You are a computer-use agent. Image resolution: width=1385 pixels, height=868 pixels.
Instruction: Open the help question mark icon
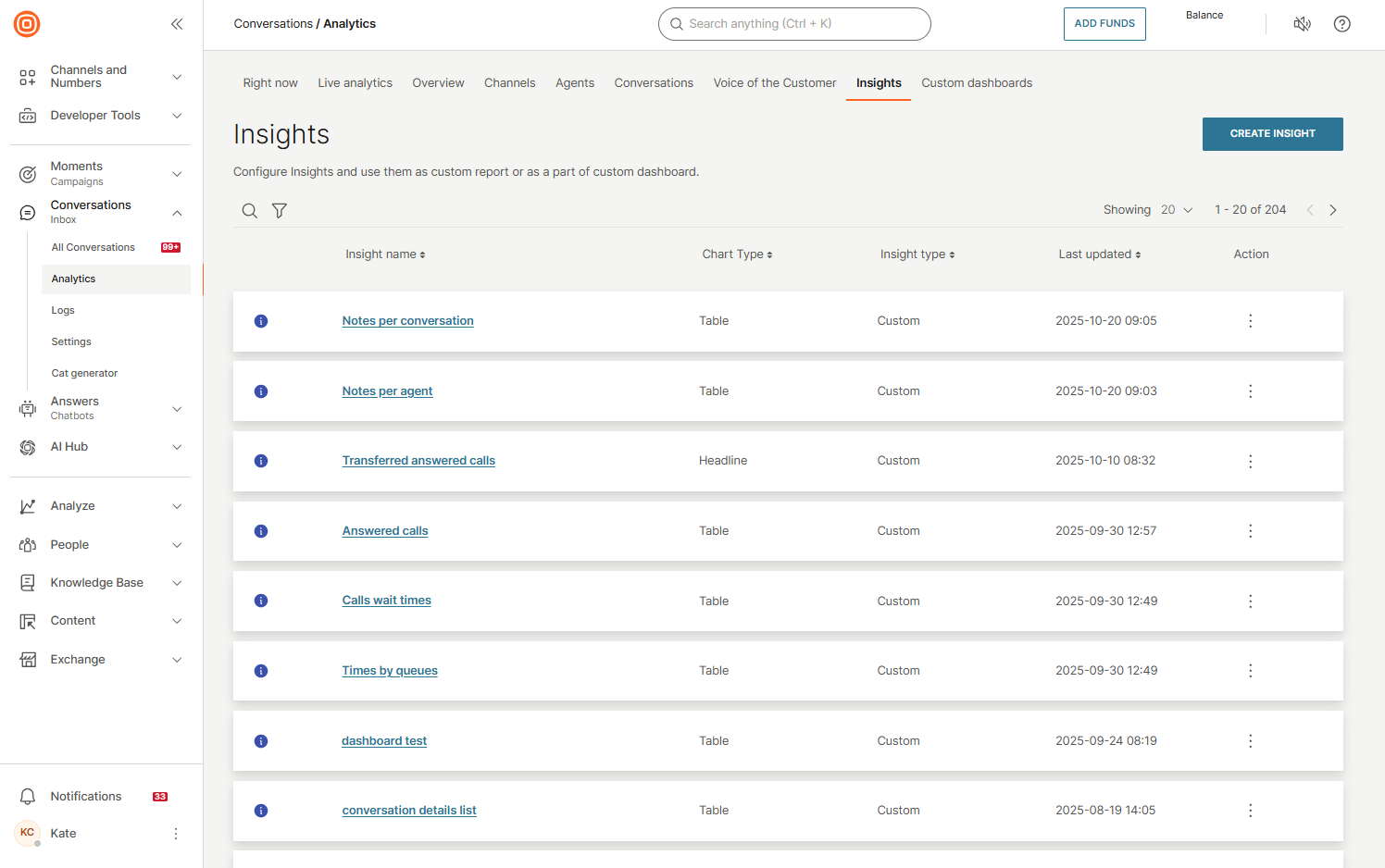coord(1341,24)
